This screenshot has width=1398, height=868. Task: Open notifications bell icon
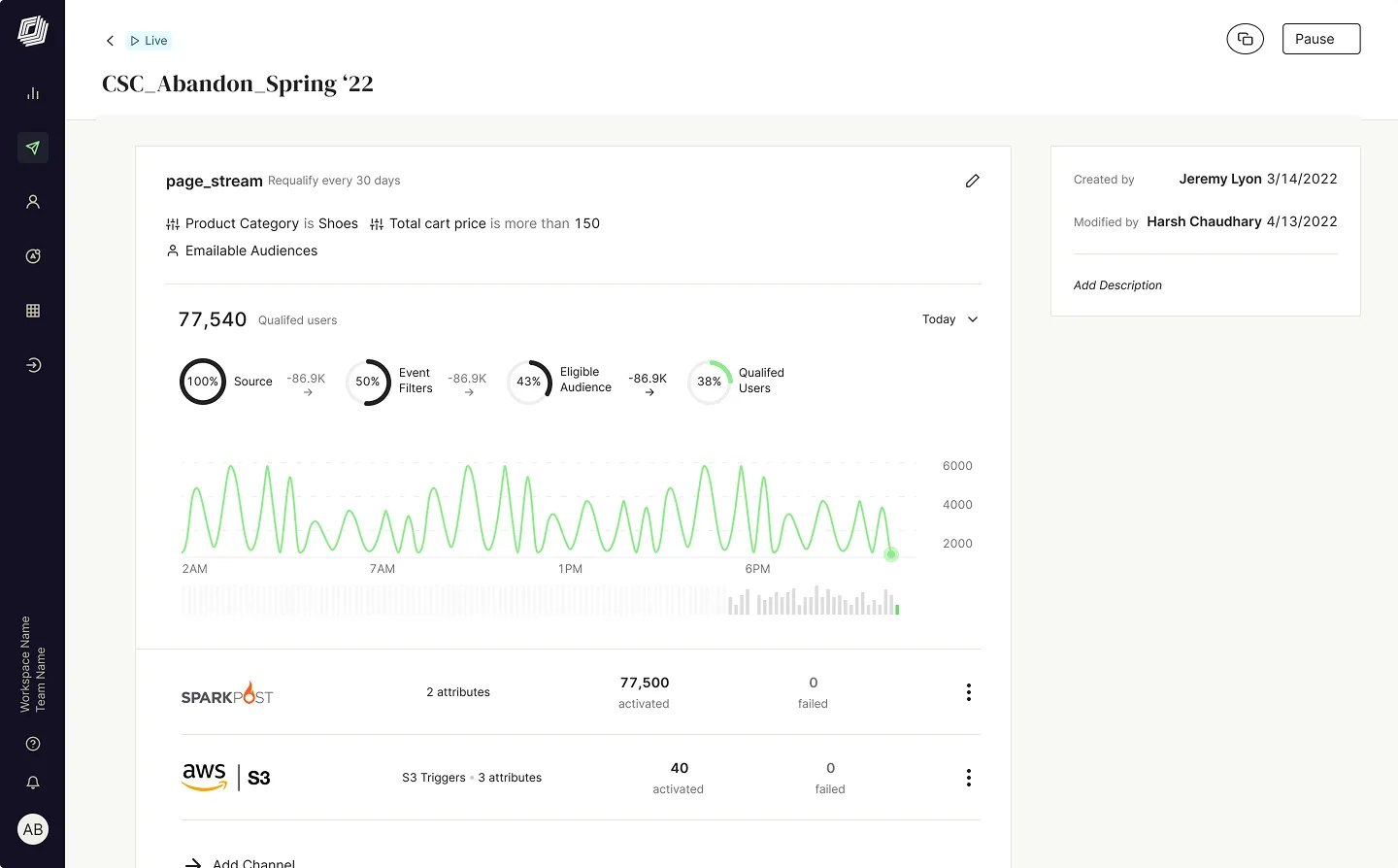click(x=33, y=783)
